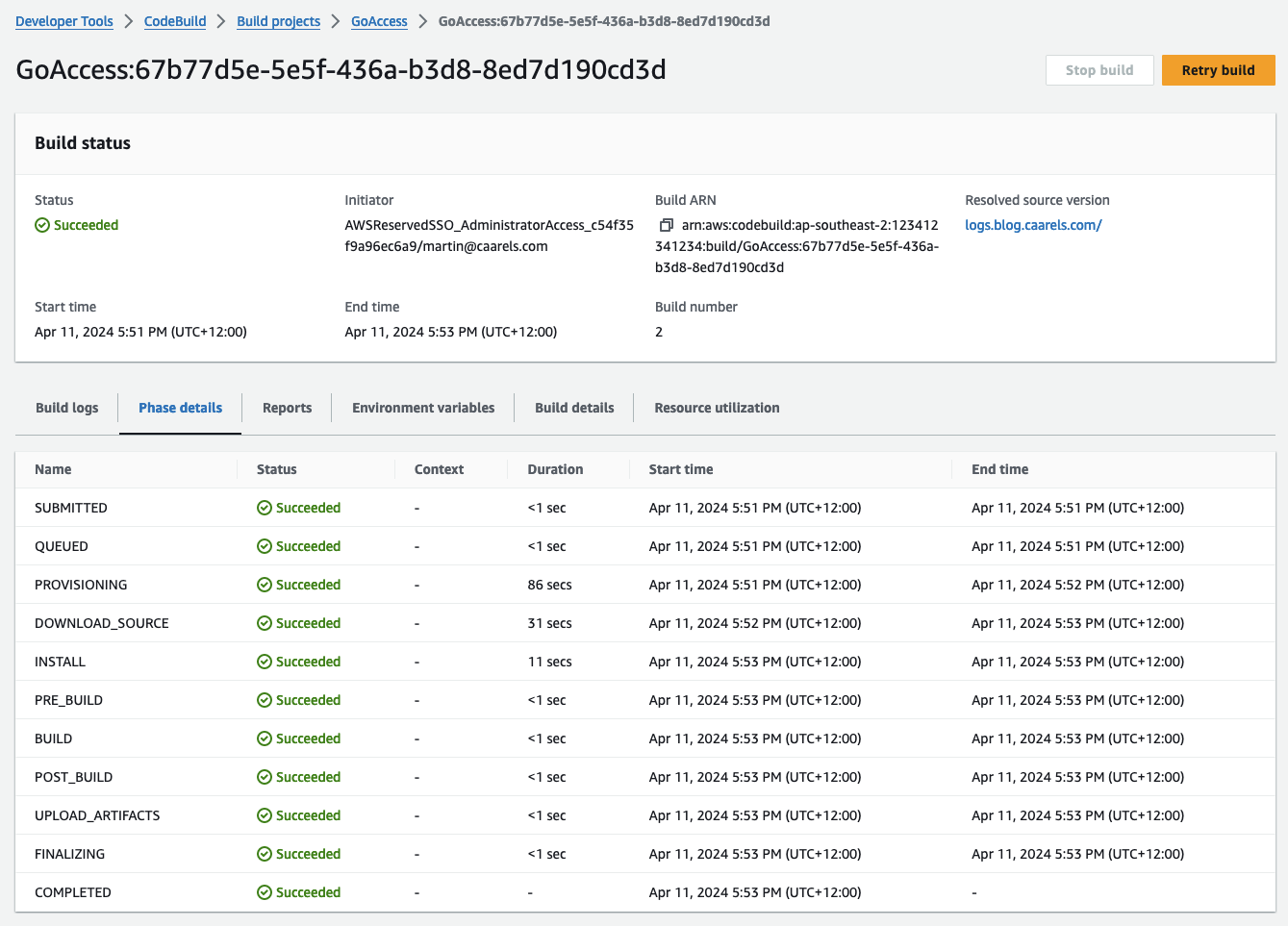
Task: Navigate to CodeBuild in the breadcrumb
Action: point(175,21)
